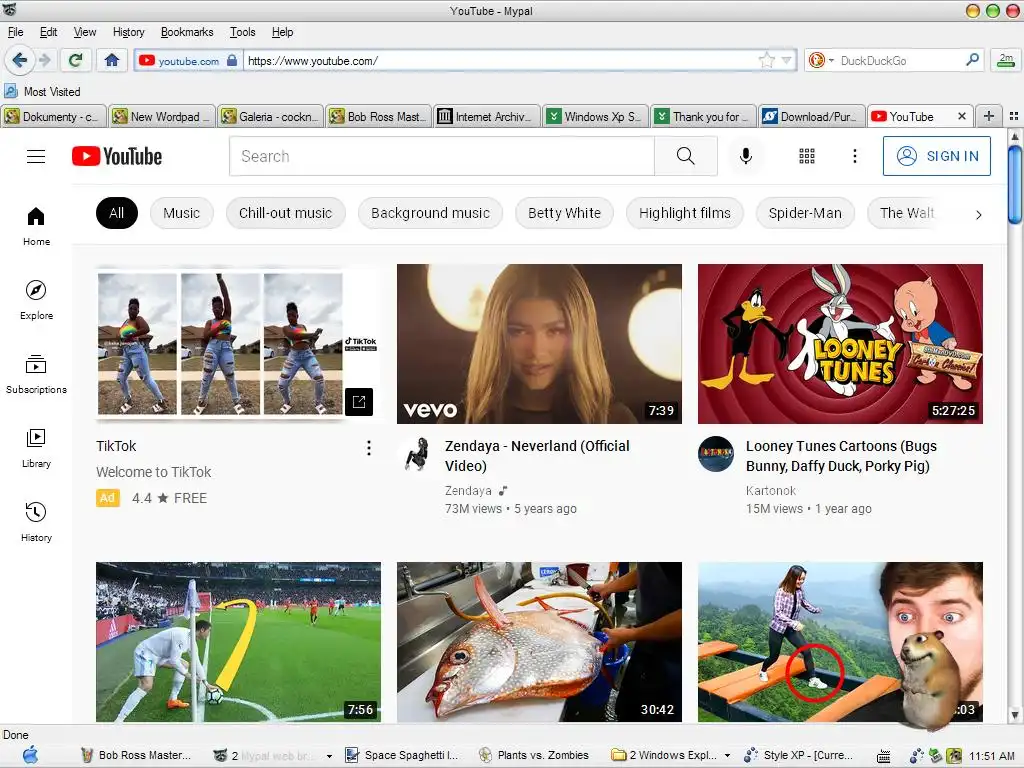Select the Background music filter chip
This screenshot has width=1024, height=768.
(x=430, y=213)
